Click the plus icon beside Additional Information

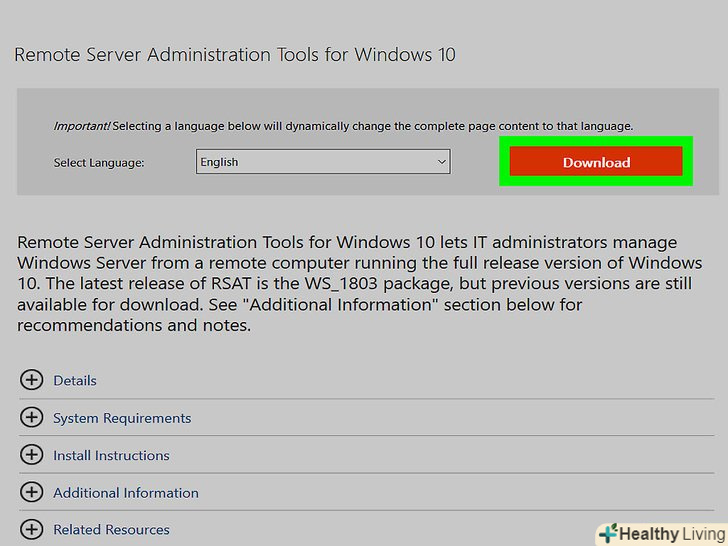[32, 492]
